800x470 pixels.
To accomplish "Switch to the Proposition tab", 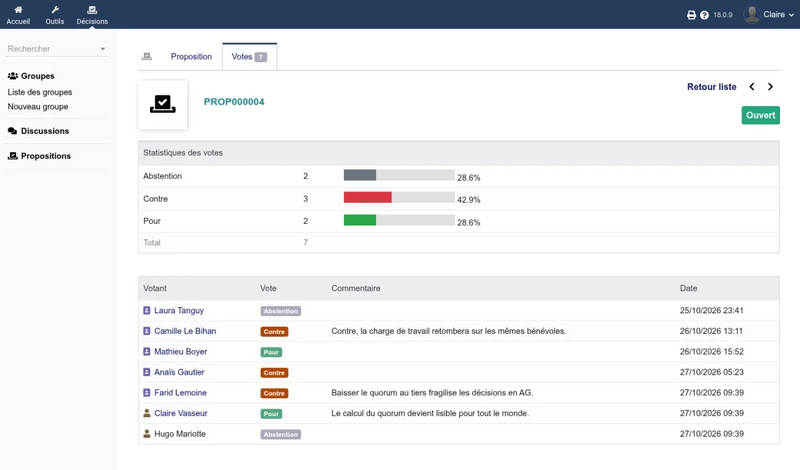I will pos(191,57).
